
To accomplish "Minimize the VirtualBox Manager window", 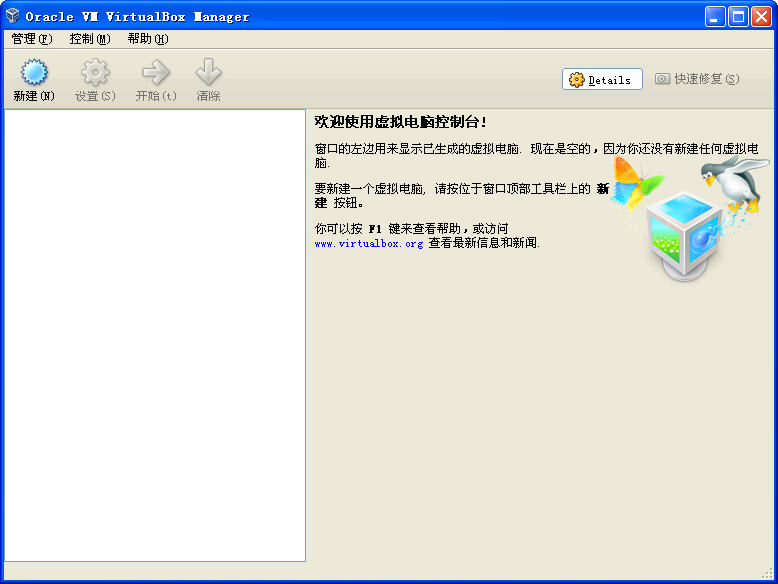I will coord(715,16).
